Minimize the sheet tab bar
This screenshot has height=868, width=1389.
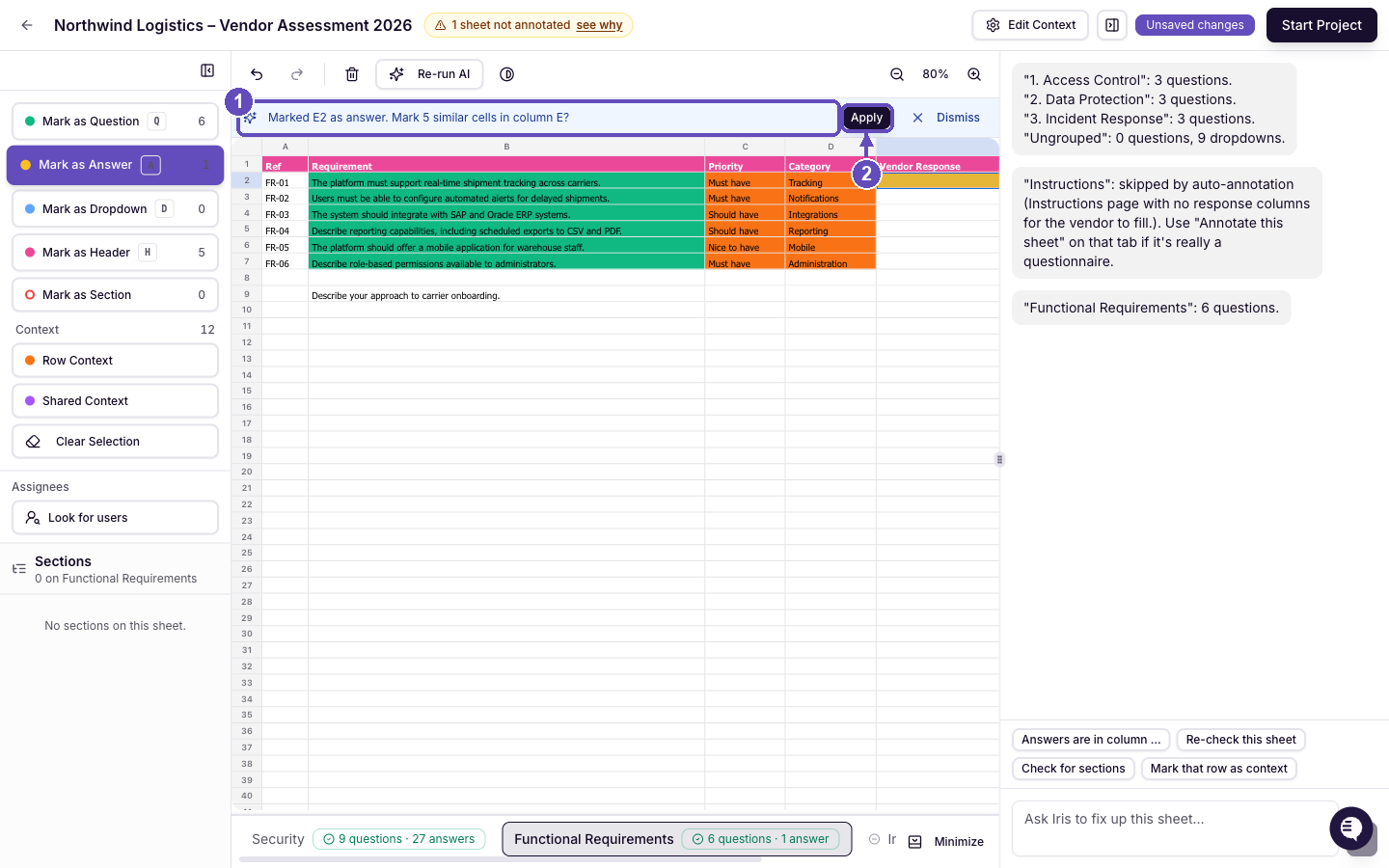click(x=946, y=842)
